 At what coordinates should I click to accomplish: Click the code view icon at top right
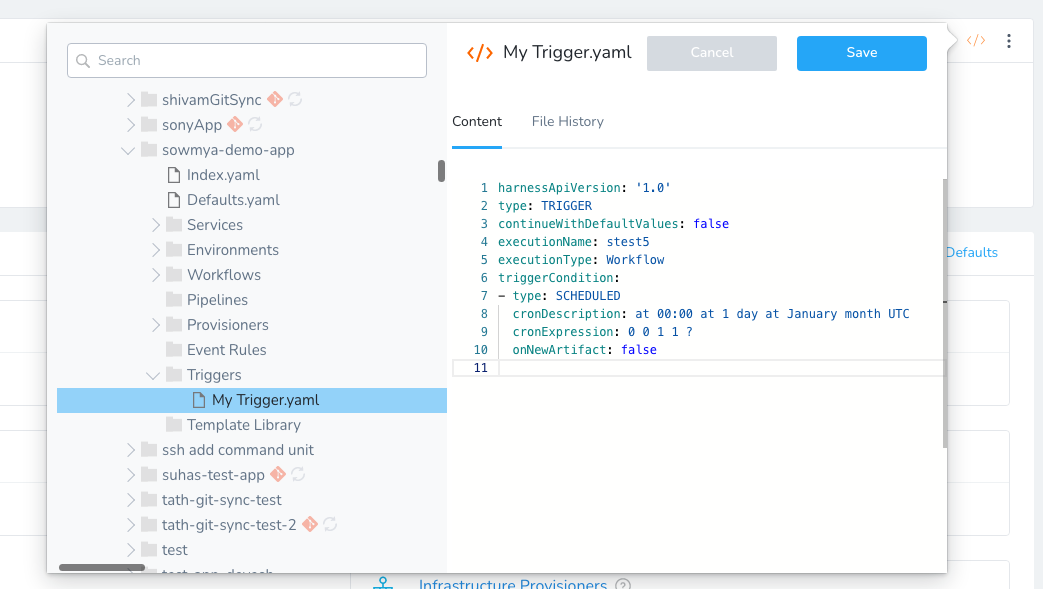point(976,41)
